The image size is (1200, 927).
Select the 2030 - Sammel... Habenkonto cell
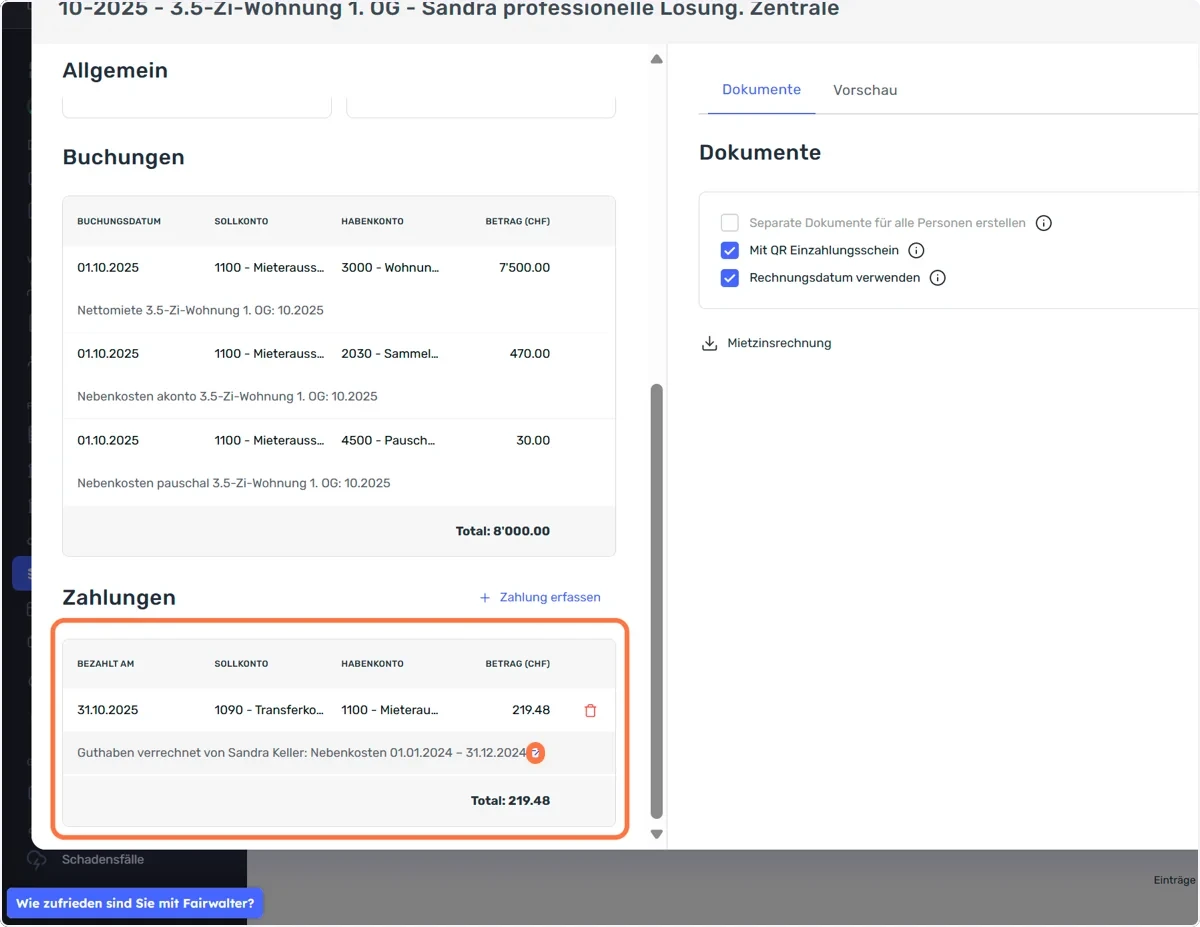tap(390, 354)
